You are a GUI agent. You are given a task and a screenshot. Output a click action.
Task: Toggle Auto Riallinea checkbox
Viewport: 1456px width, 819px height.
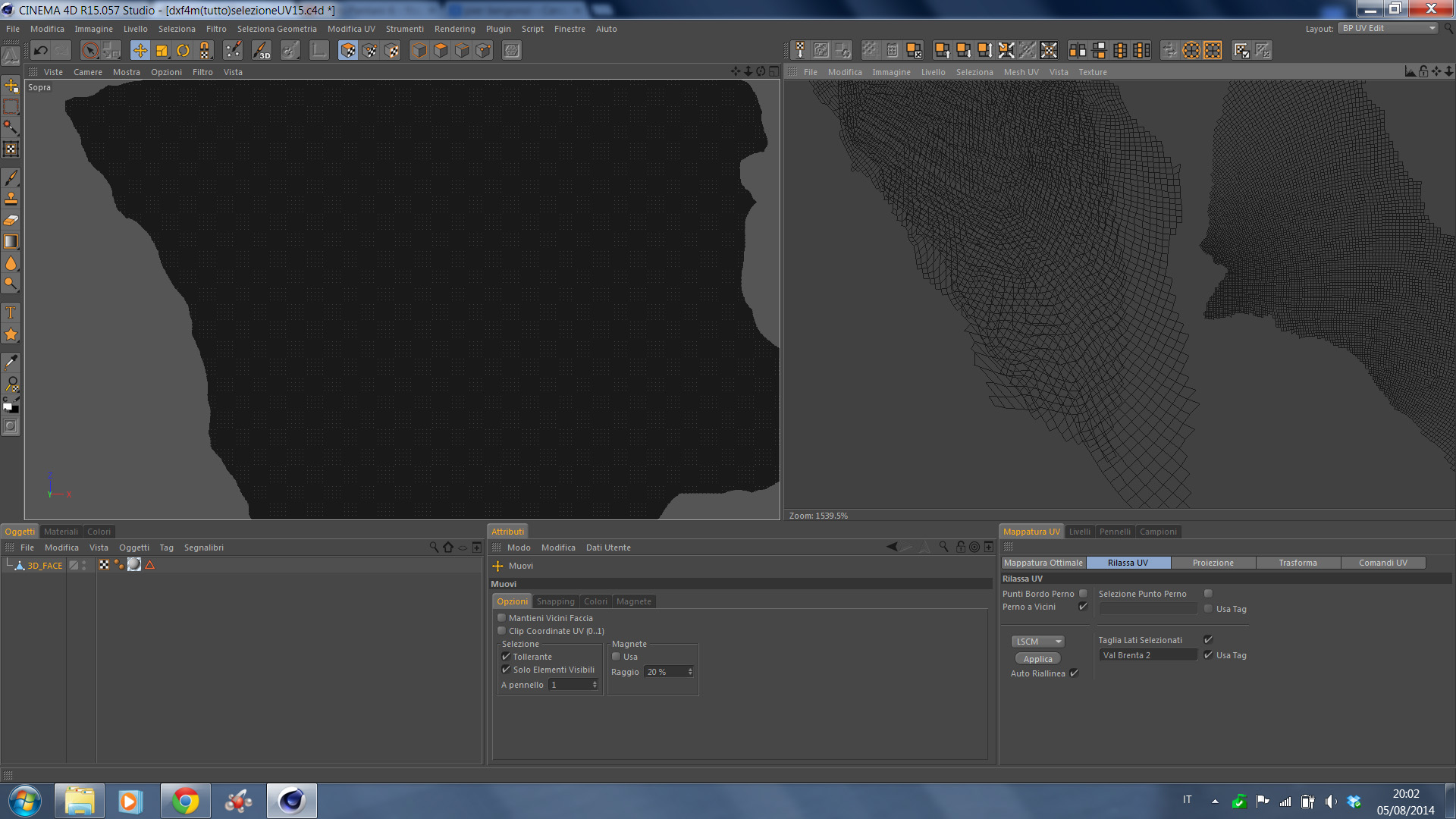(1074, 673)
